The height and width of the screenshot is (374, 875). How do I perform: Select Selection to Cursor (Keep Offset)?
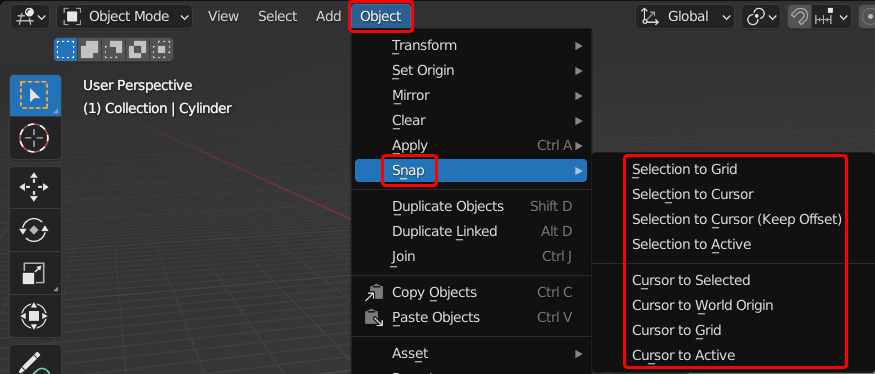click(x=737, y=219)
